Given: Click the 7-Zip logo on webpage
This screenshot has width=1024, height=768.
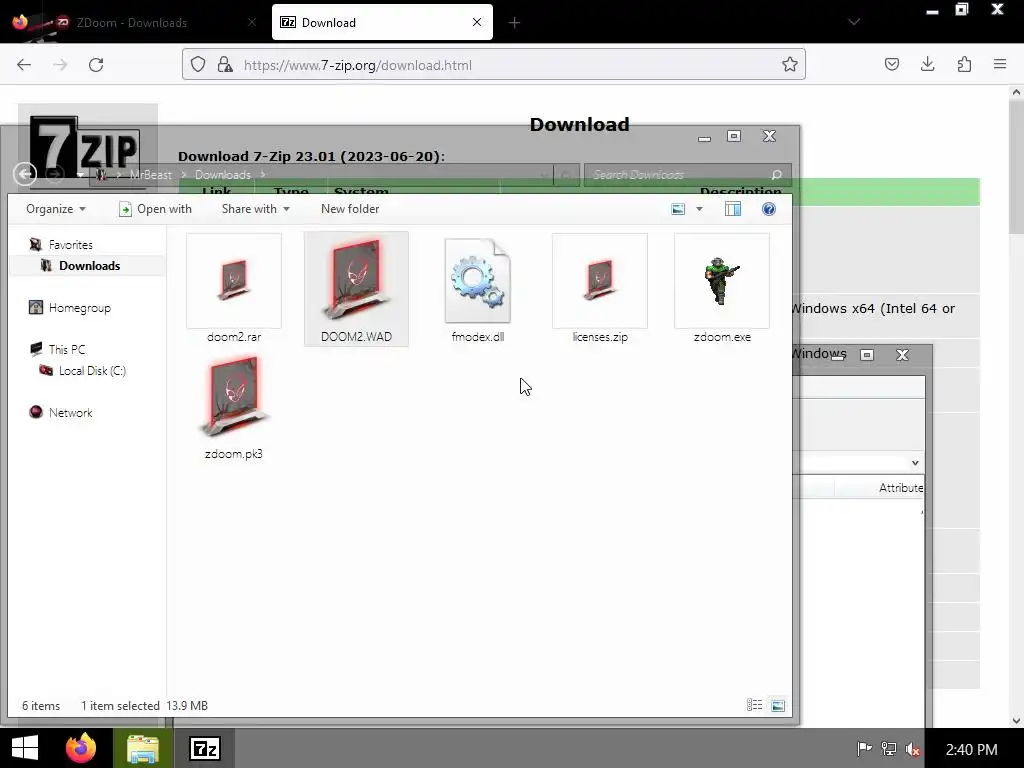Looking at the screenshot, I should point(88,145).
